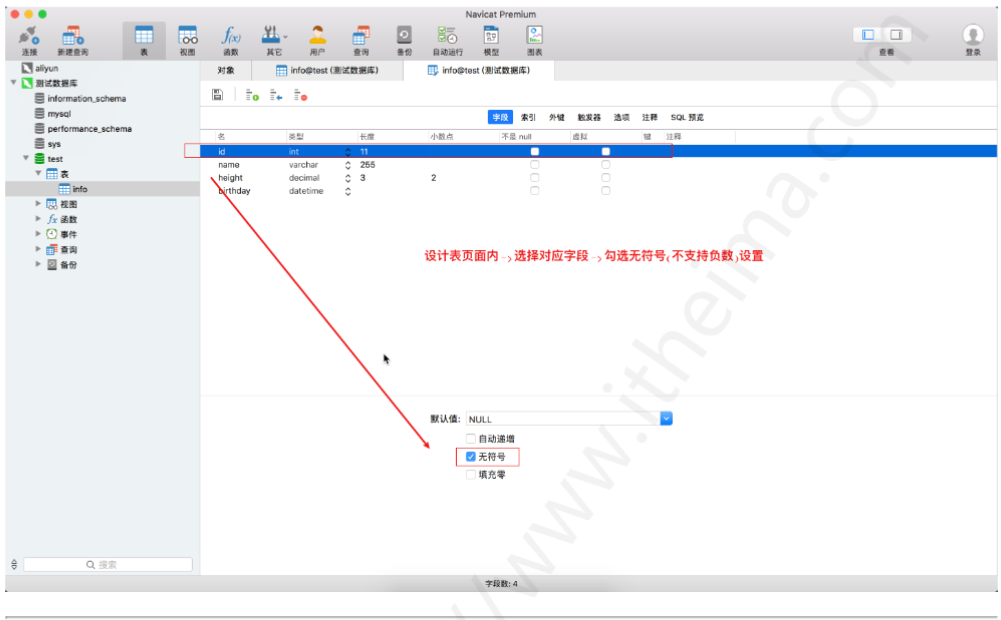Click the Insert Field icon
The height and width of the screenshot is (620, 1001).
pos(276,95)
